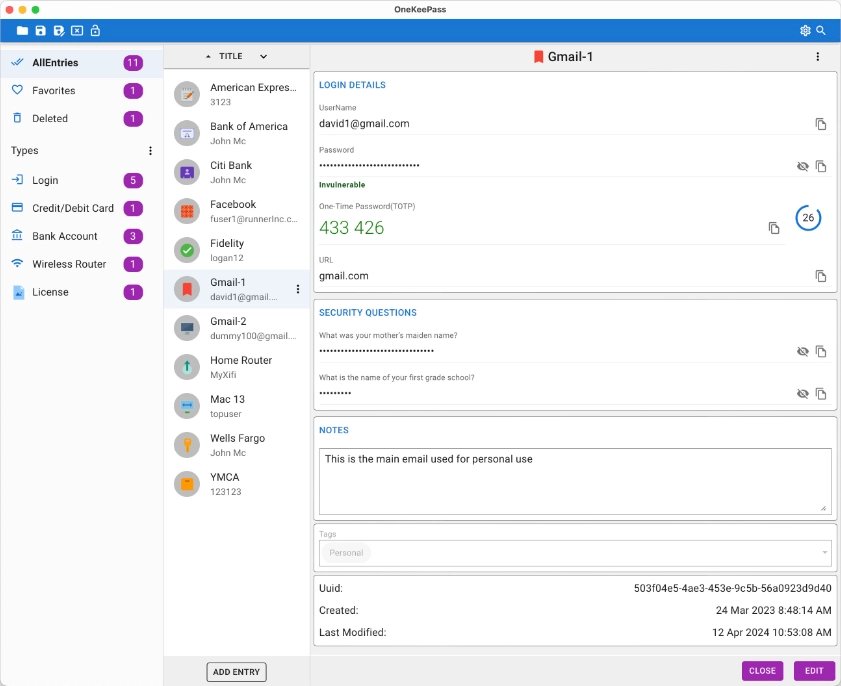
Task: Copy first grade school answer
Action: pyautogui.click(x=821, y=394)
